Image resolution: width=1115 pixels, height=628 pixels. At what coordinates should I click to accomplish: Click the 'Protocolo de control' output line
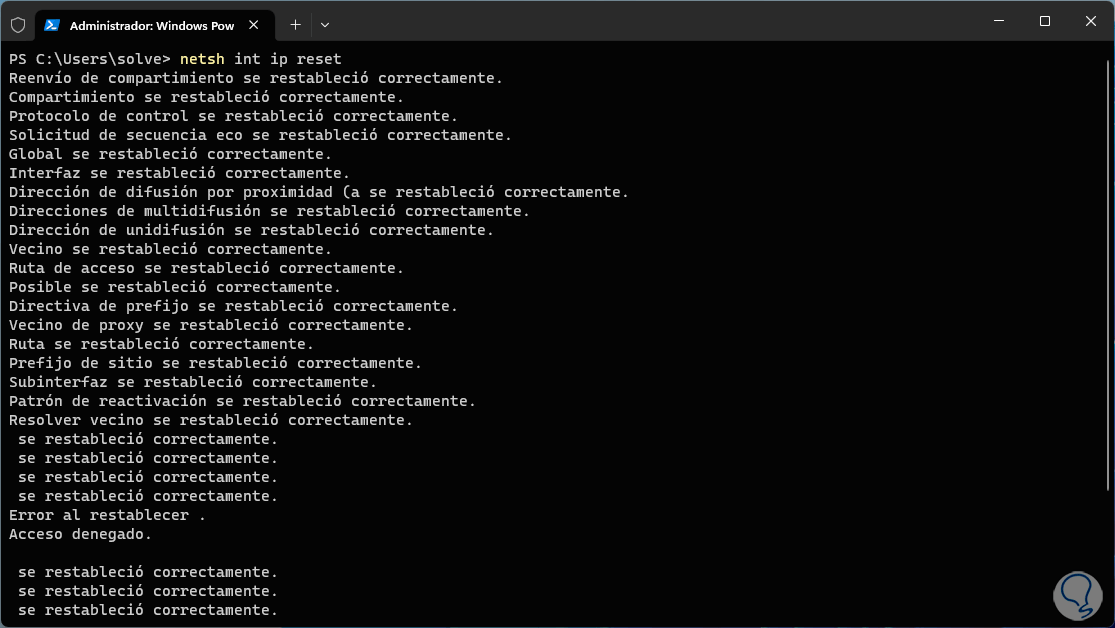pyautogui.click(x=233, y=116)
